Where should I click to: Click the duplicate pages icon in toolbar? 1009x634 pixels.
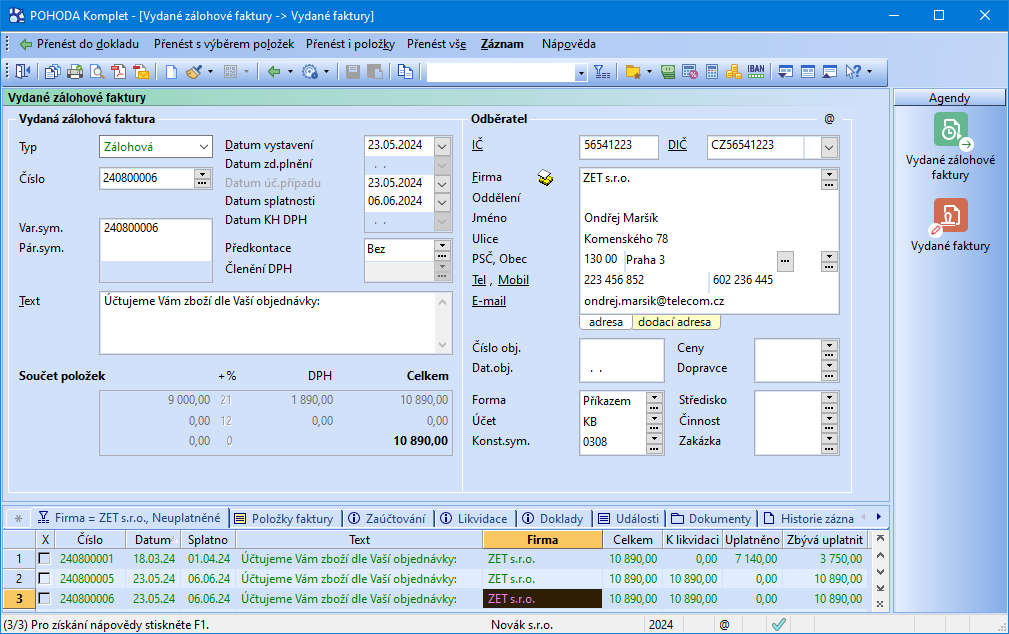coord(405,71)
